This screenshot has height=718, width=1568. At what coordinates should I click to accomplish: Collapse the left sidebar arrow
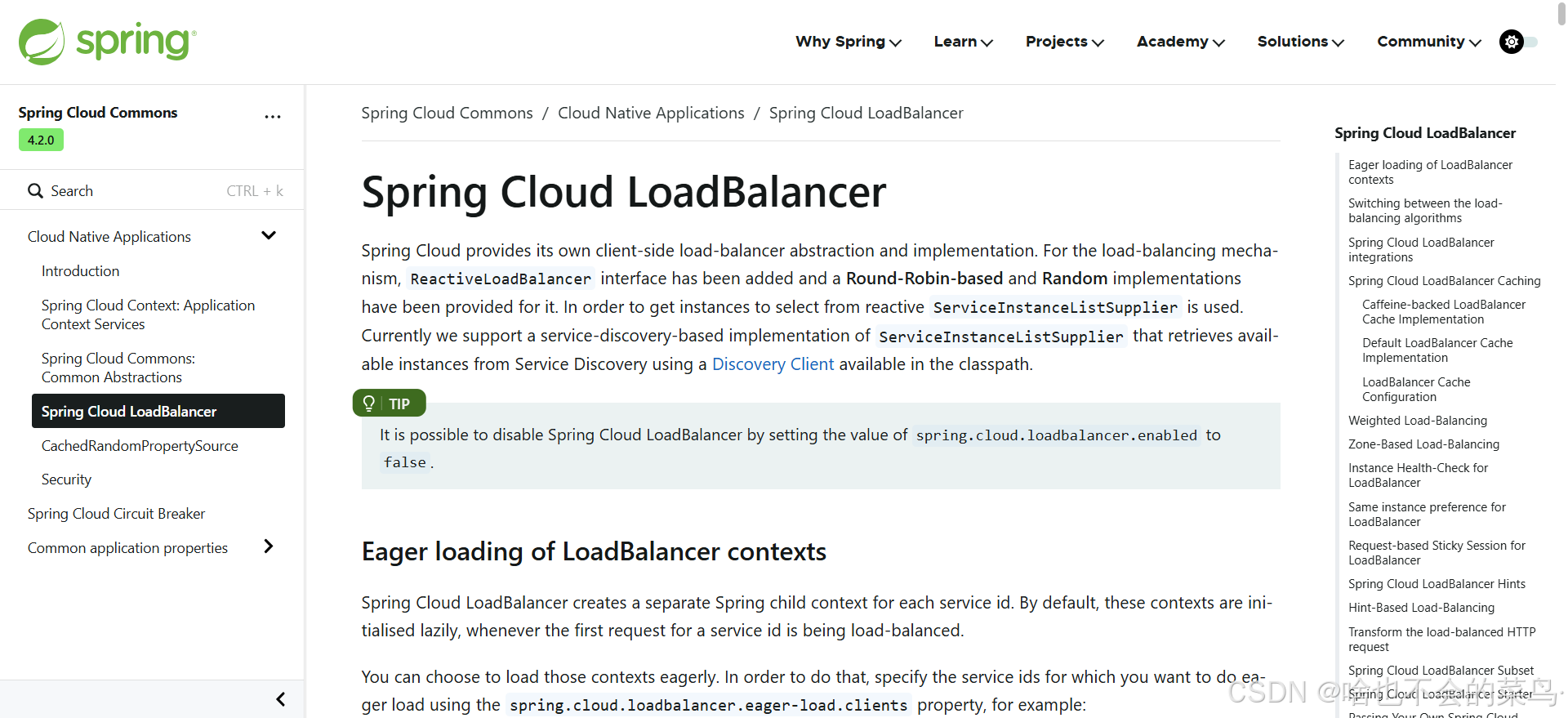tap(281, 699)
